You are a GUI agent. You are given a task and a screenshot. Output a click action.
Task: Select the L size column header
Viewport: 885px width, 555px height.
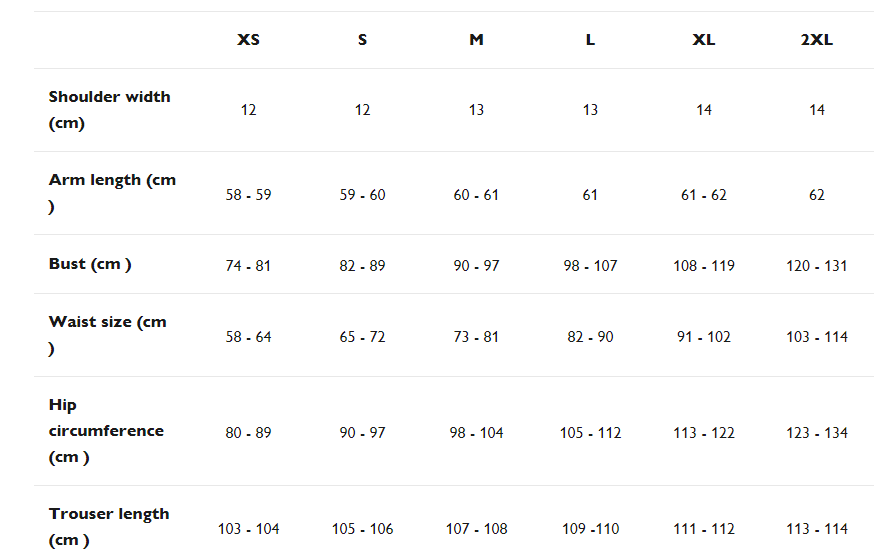click(x=590, y=40)
